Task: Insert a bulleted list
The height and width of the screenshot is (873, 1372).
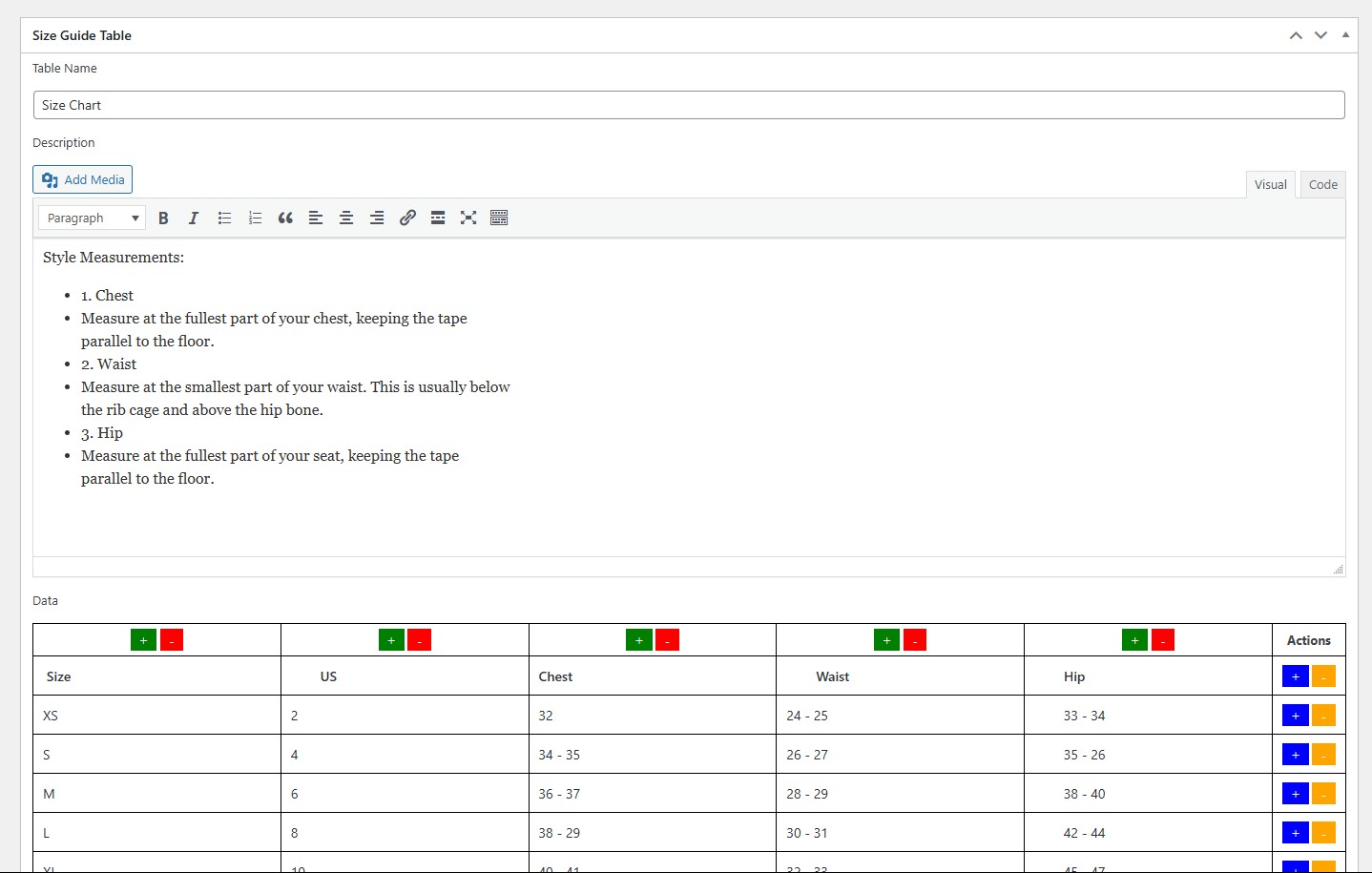Action: click(x=224, y=218)
